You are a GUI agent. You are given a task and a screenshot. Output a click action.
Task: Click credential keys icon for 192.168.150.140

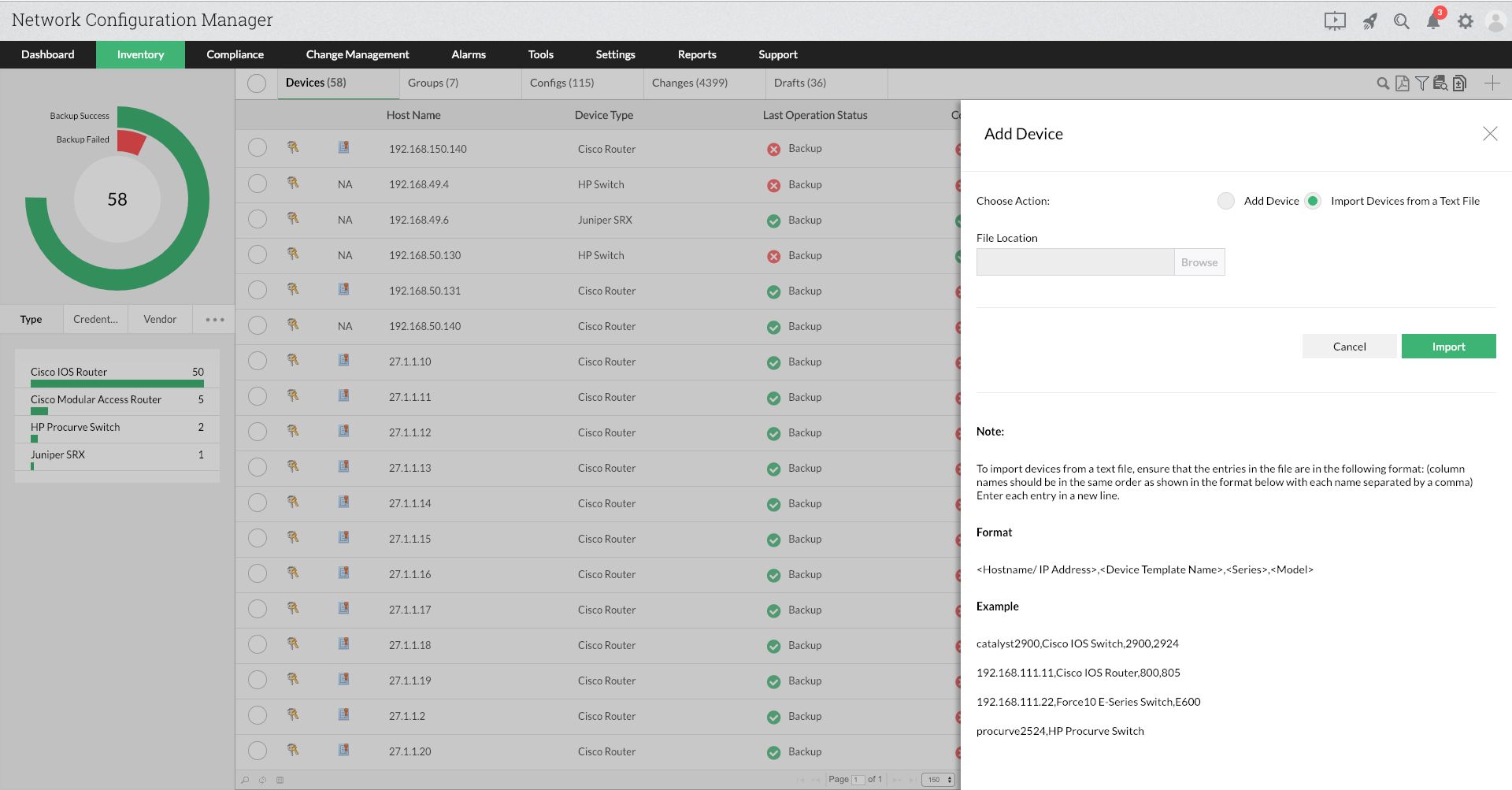pyautogui.click(x=293, y=147)
